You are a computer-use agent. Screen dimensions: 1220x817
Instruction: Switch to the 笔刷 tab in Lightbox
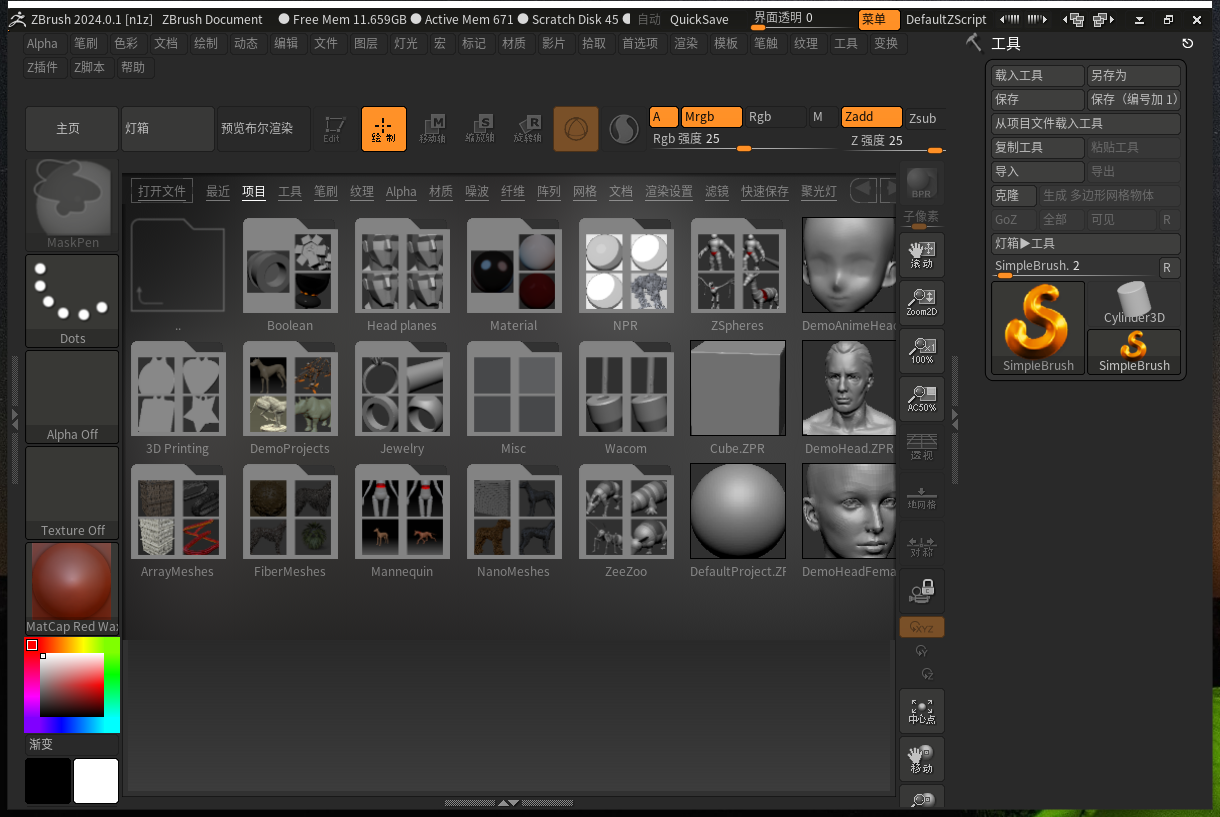pos(325,191)
